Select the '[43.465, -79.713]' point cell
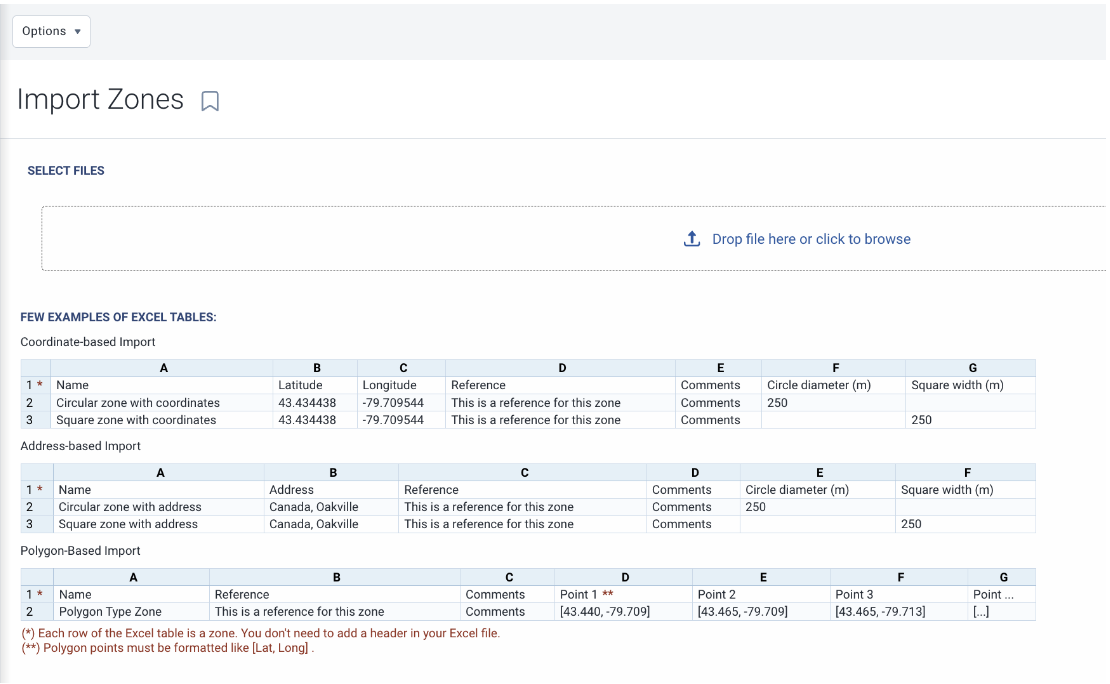This screenshot has width=1110, height=684. pyautogui.click(x=880, y=611)
